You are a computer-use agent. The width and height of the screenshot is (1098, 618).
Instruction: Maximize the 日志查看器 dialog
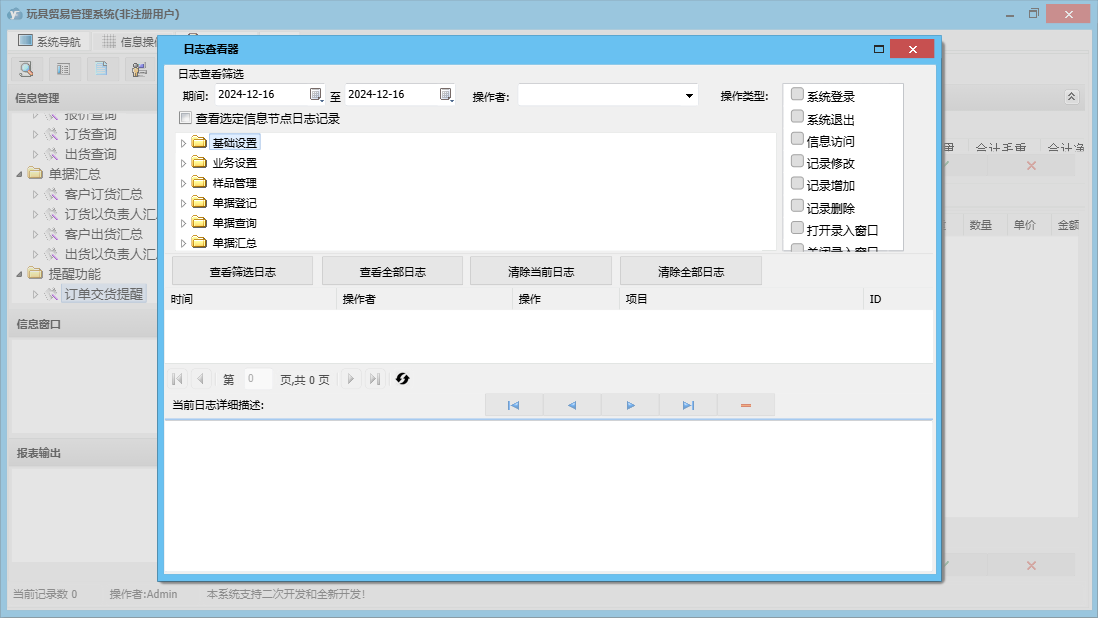tap(879, 49)
